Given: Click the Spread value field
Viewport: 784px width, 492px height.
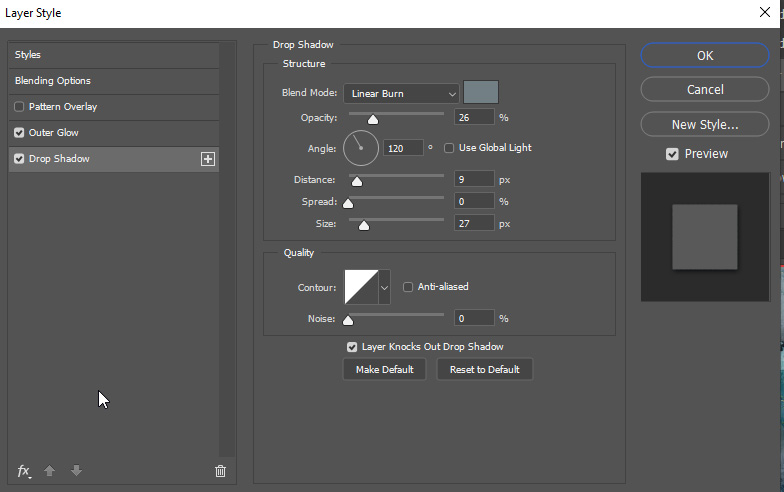Looking at the screenshot, I should (474, 202).
